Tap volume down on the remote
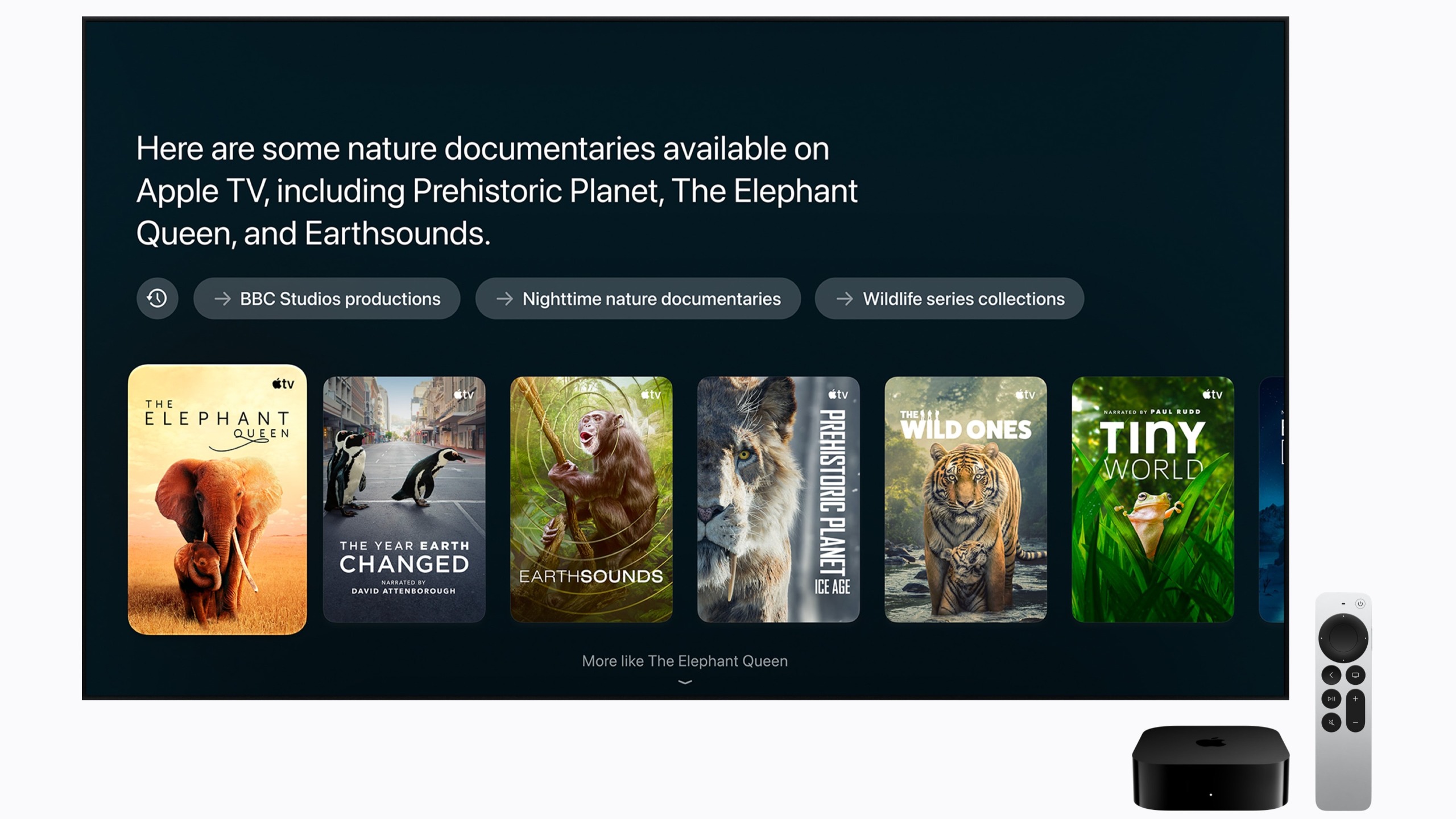1456x819 pixels. pos(1355,722)
